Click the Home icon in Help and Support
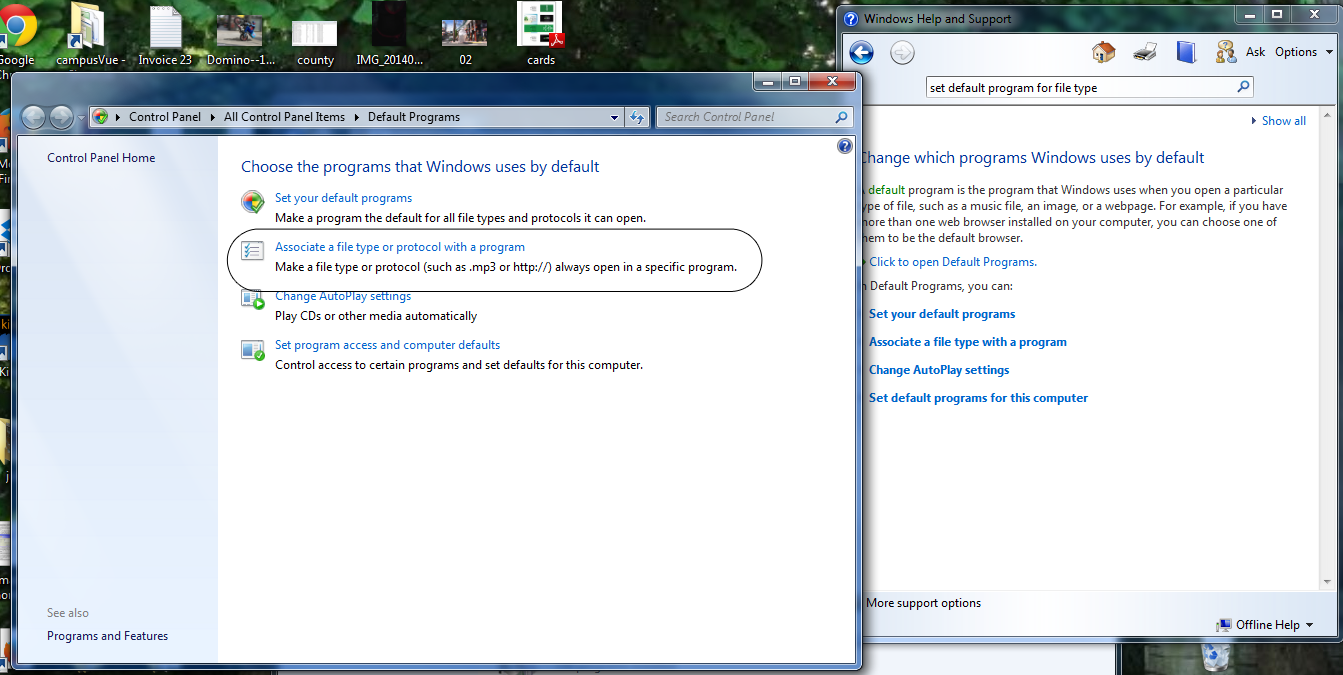Viewport: 1343px width, 675px height. pos(1103,52)
